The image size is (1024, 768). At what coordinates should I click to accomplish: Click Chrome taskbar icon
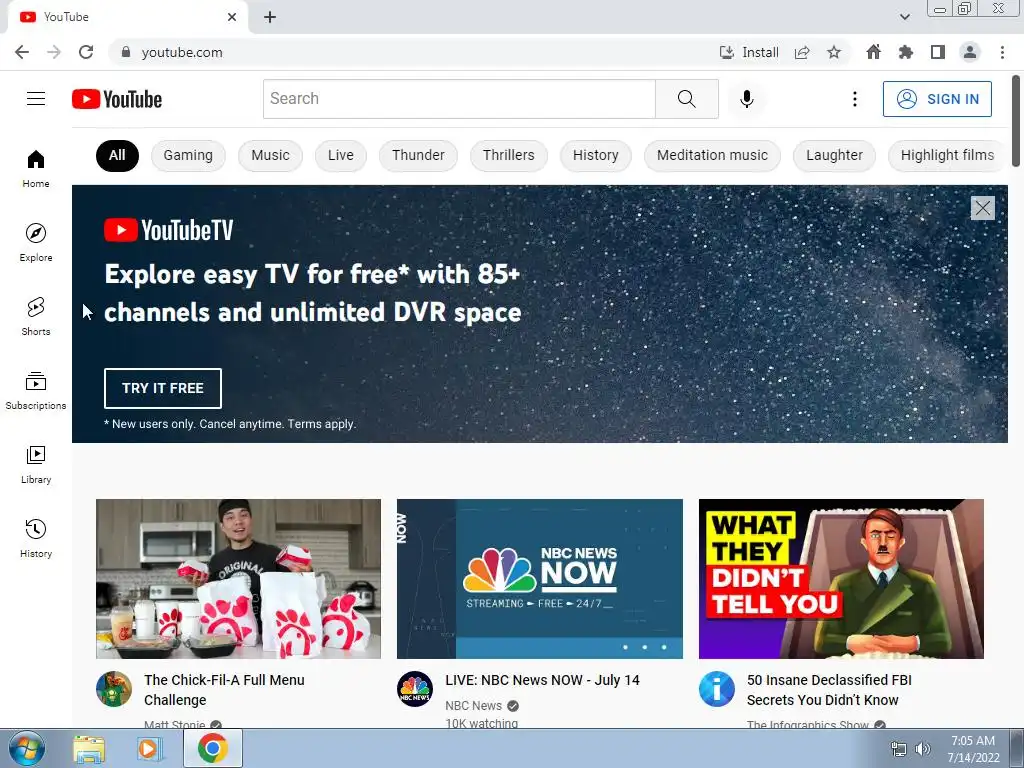point(213,748)
